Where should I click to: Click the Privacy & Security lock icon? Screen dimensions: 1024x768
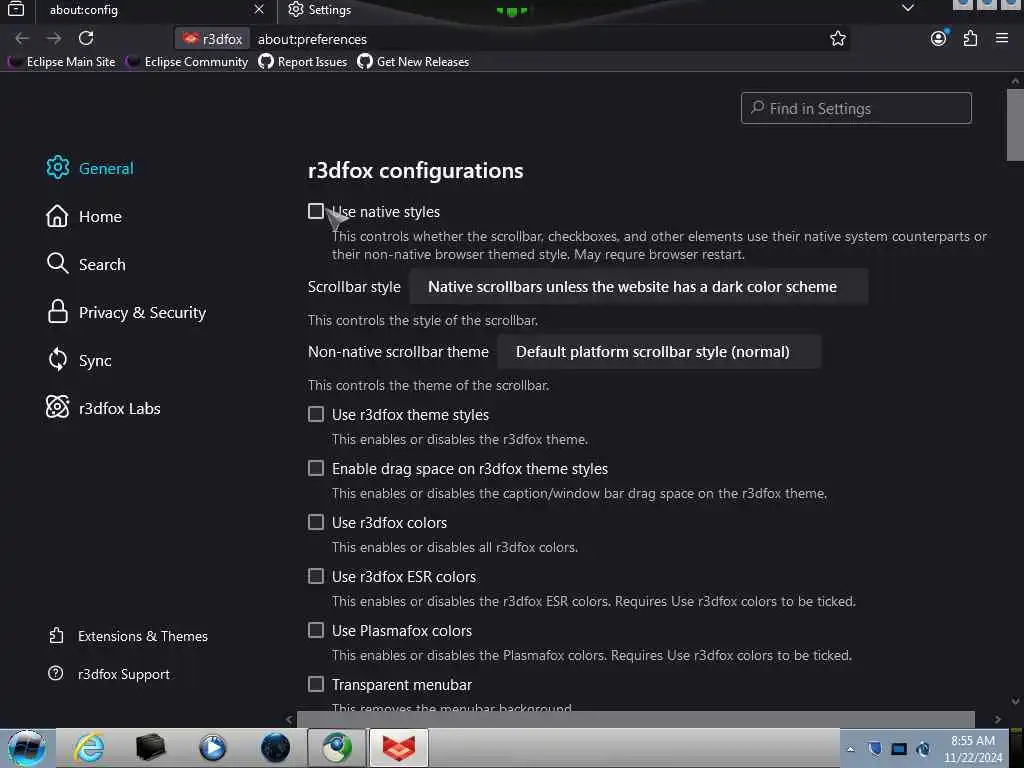(x=57, y=312)
